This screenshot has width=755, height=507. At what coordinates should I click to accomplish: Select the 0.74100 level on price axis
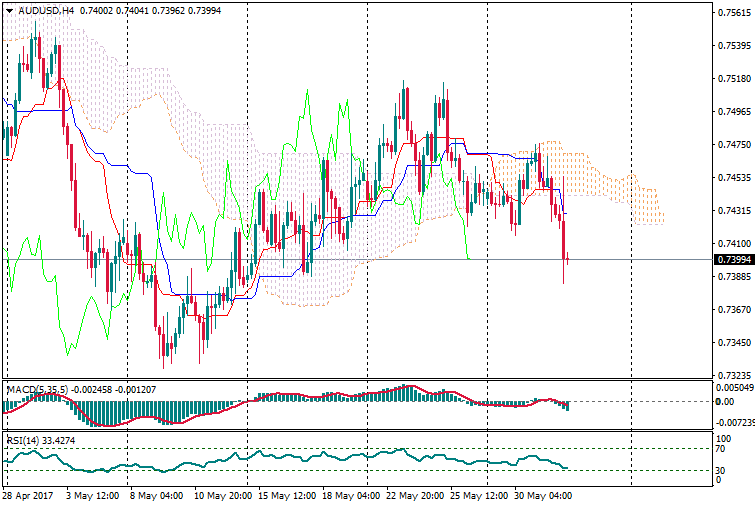[734, 243]
